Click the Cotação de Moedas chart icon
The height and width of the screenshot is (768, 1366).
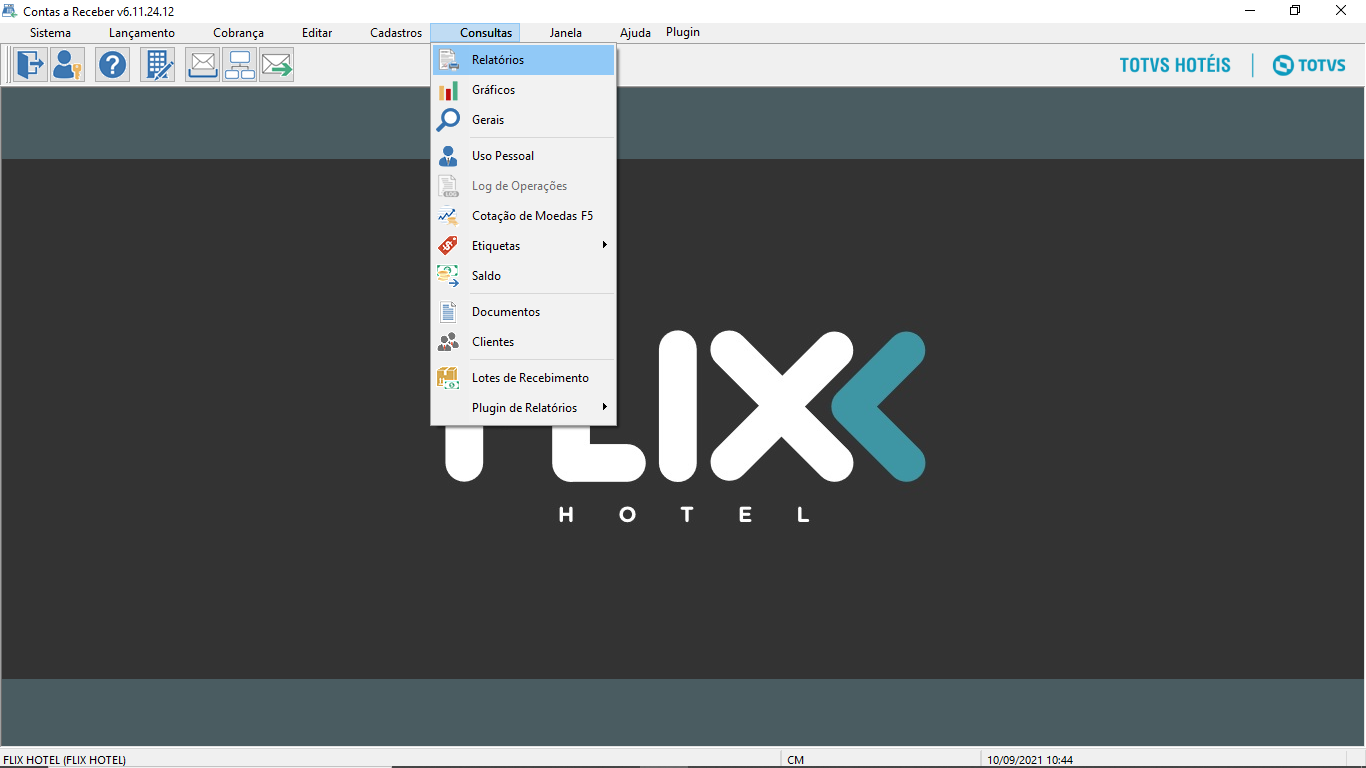tap(448, 216)
